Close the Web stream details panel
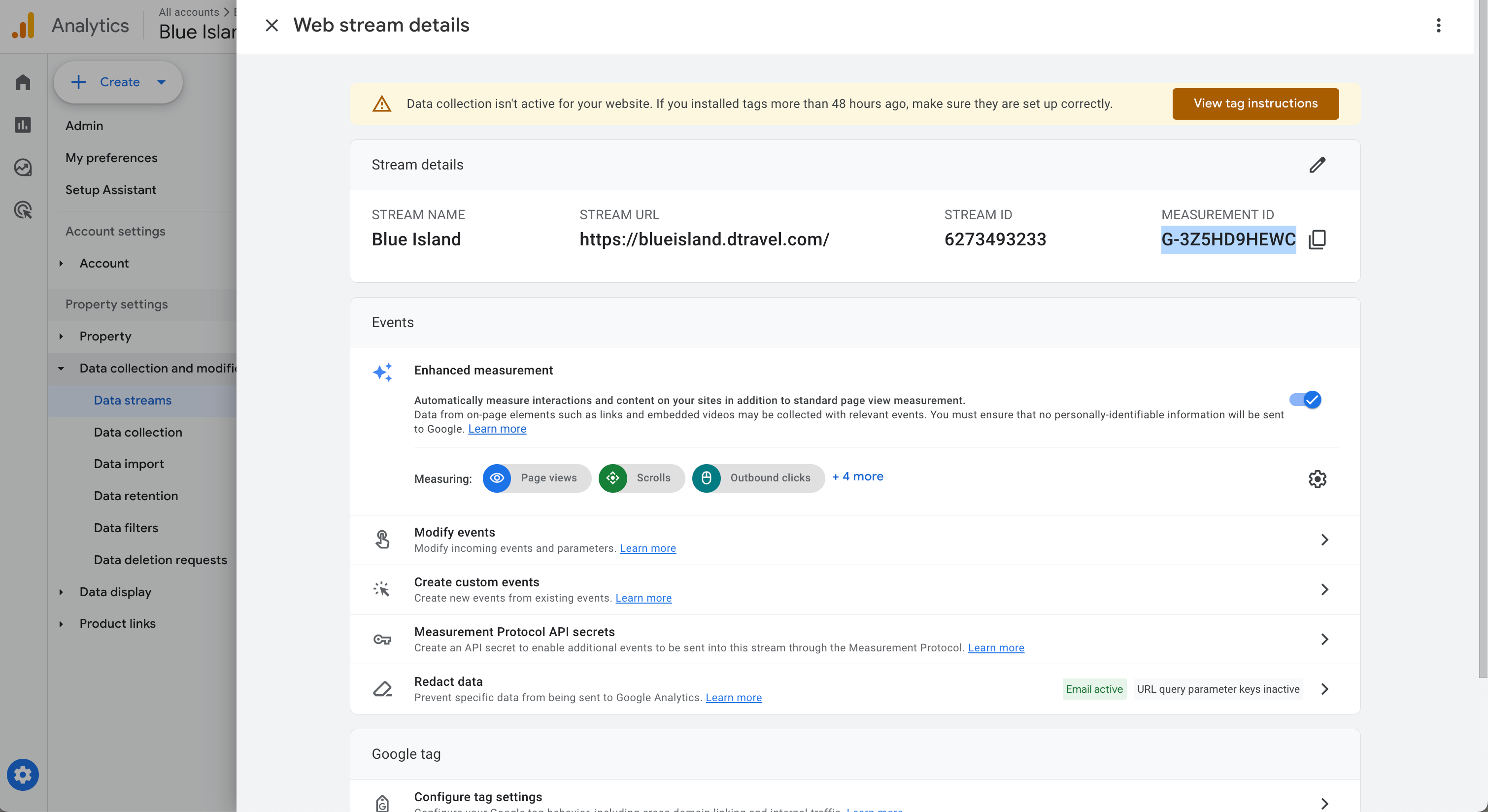1488x812 pixels. coord(271,26)
